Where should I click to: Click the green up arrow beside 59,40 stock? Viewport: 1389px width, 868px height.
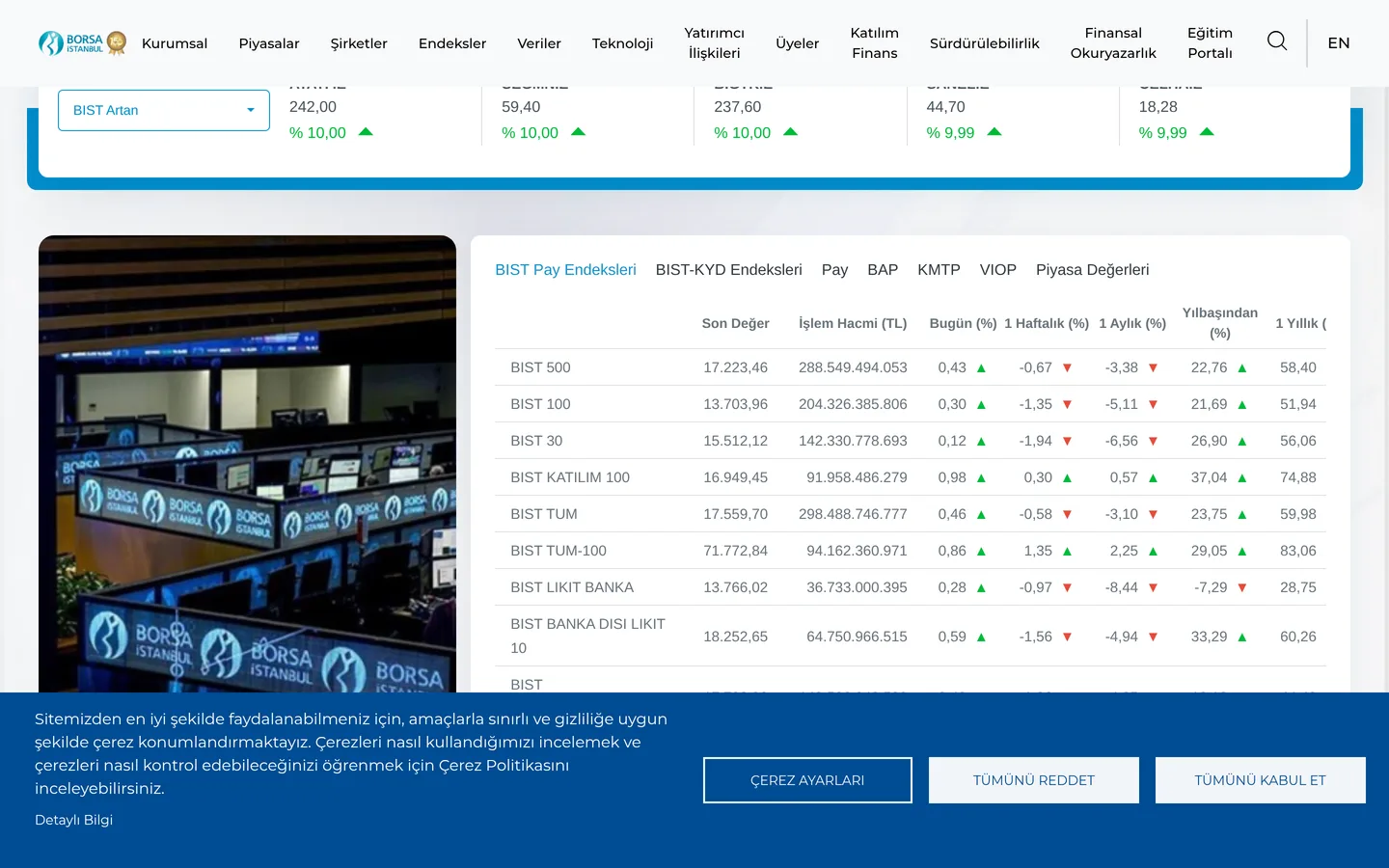point(578,132)
